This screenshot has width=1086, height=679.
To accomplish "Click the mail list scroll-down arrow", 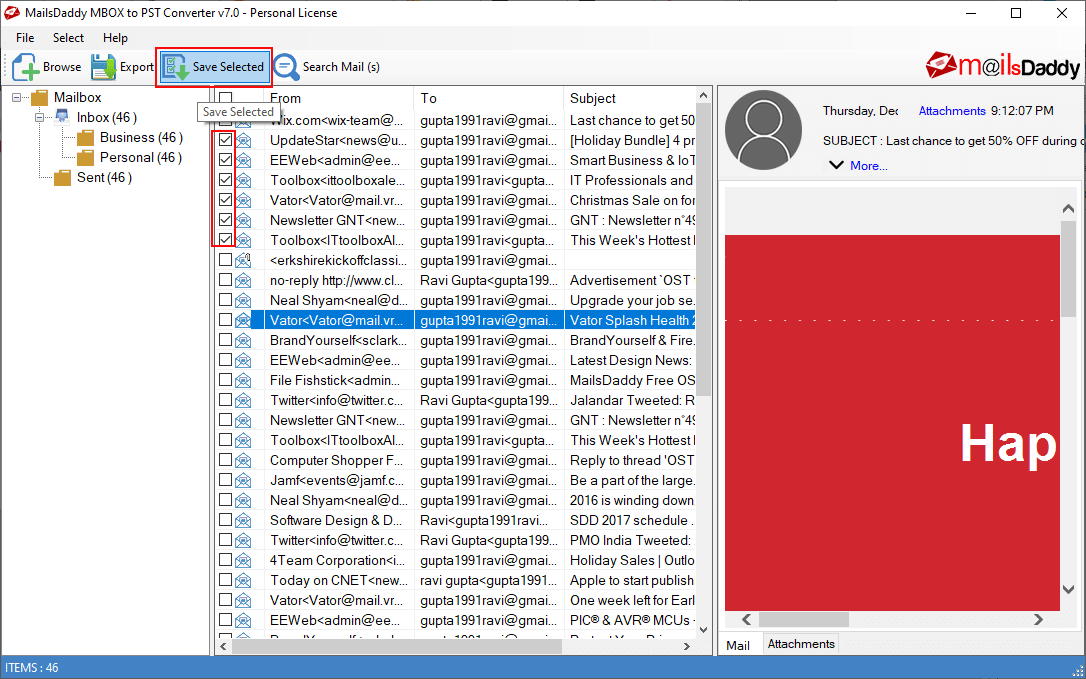I will tap(704, 630).
